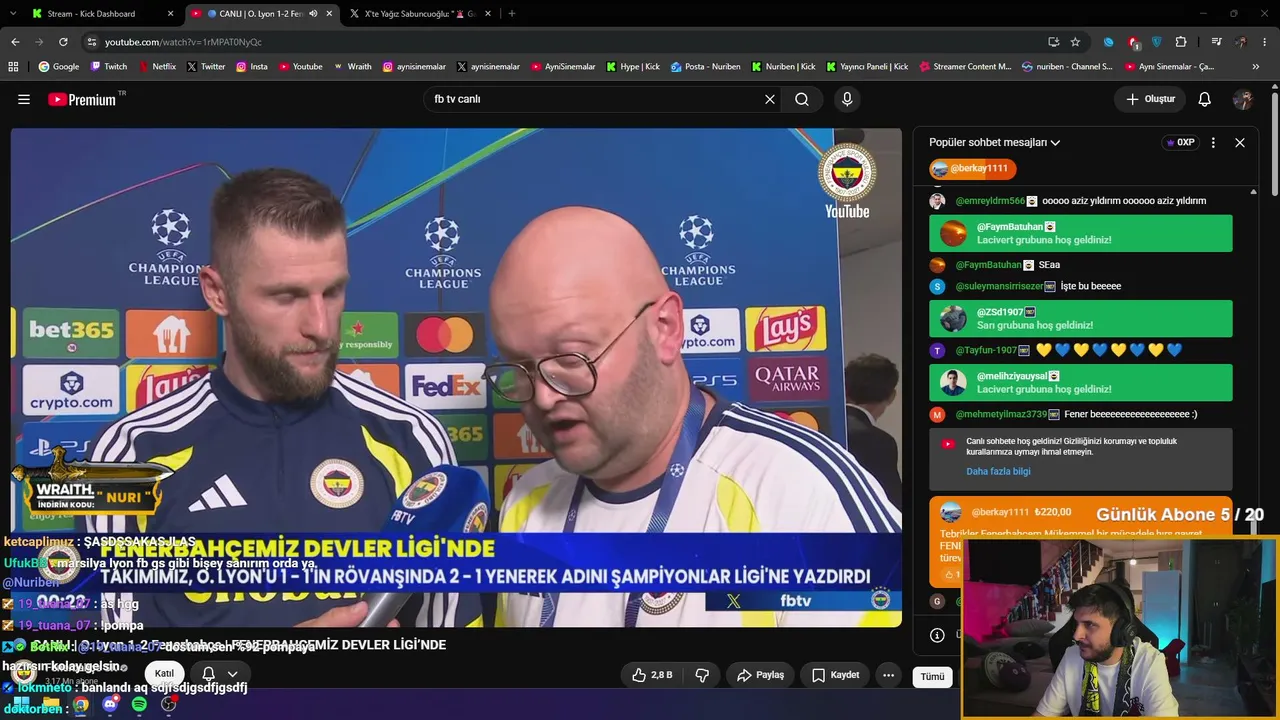The height and width of the screenshot is (720, 1280).
Task: Bookmark this page with the star icon
Action: [1075, 42]
